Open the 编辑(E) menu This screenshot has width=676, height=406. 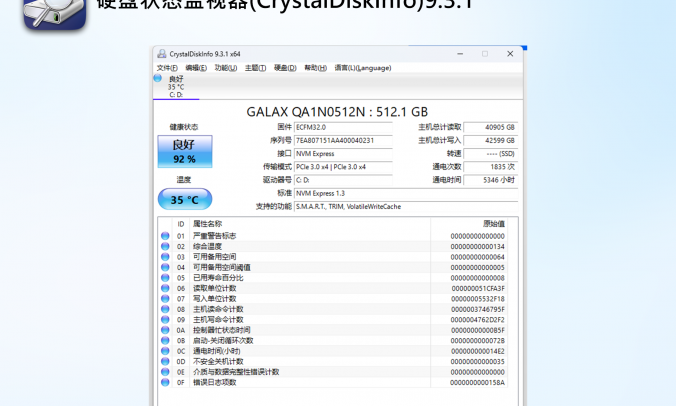click(x=196, y=68)
